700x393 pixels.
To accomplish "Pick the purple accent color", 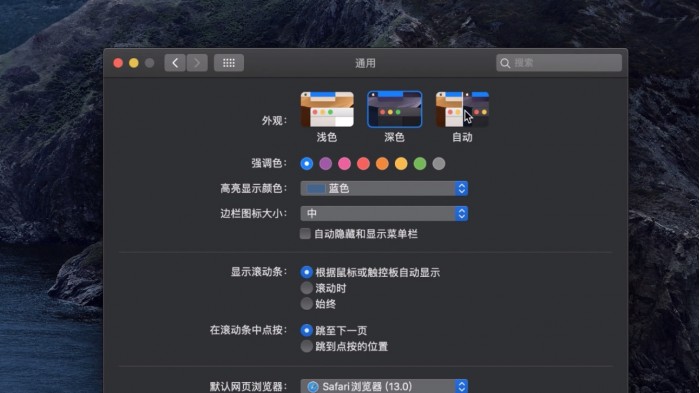I will (x=325, y=164).
